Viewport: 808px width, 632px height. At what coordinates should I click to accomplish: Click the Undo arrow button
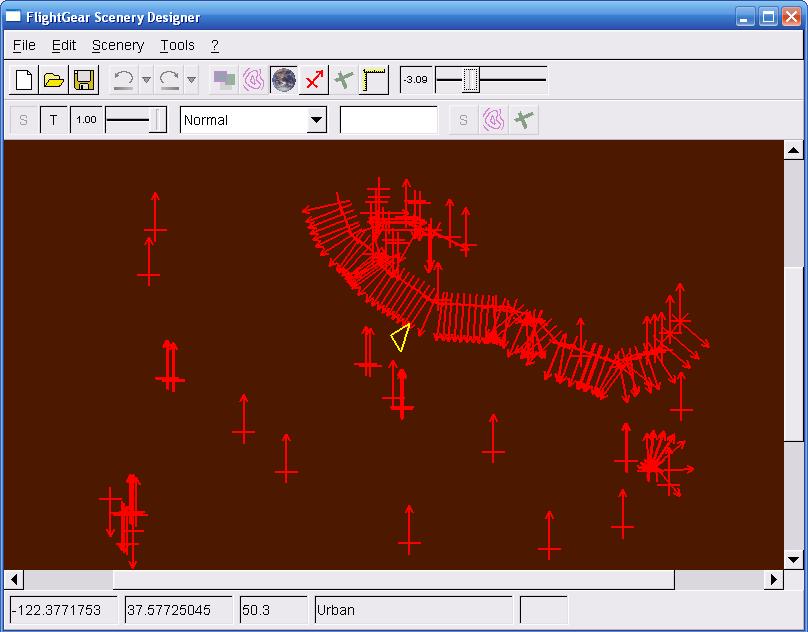[123, 80]
